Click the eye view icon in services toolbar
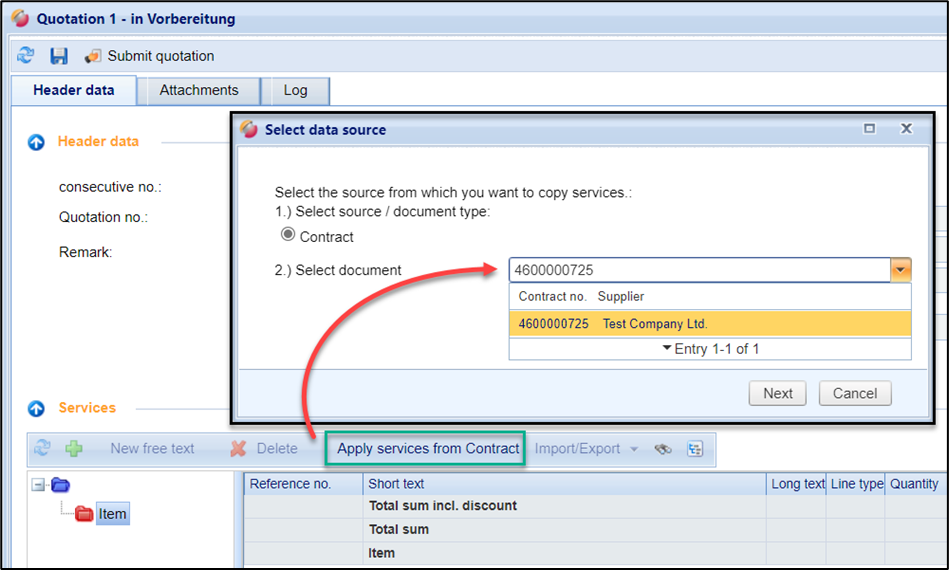This screenshot has height=570, width=949. tap(663, 449)
